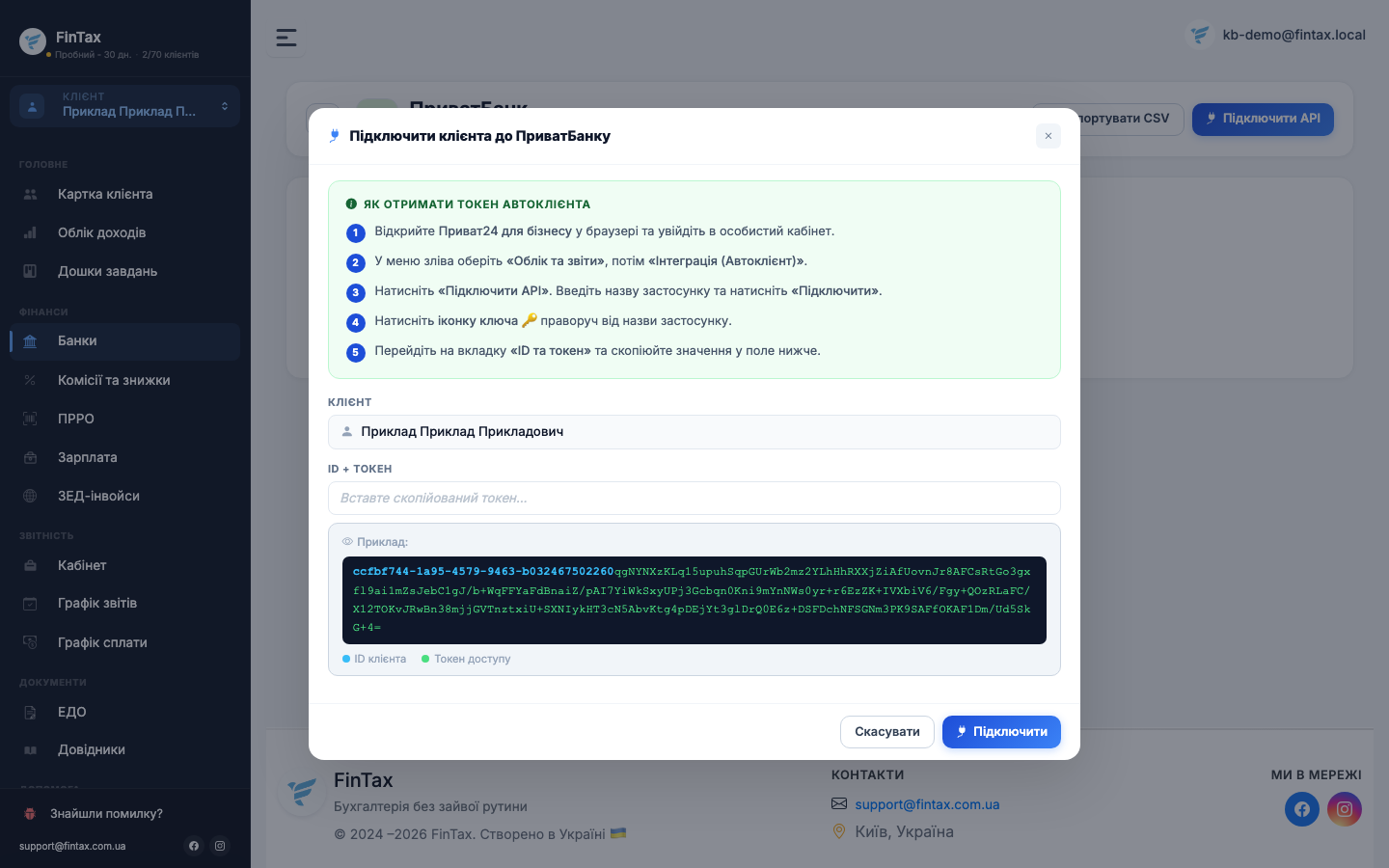Open Дошки завдань section
This screenshot has height=868, width=1389.
coord(124,271)
